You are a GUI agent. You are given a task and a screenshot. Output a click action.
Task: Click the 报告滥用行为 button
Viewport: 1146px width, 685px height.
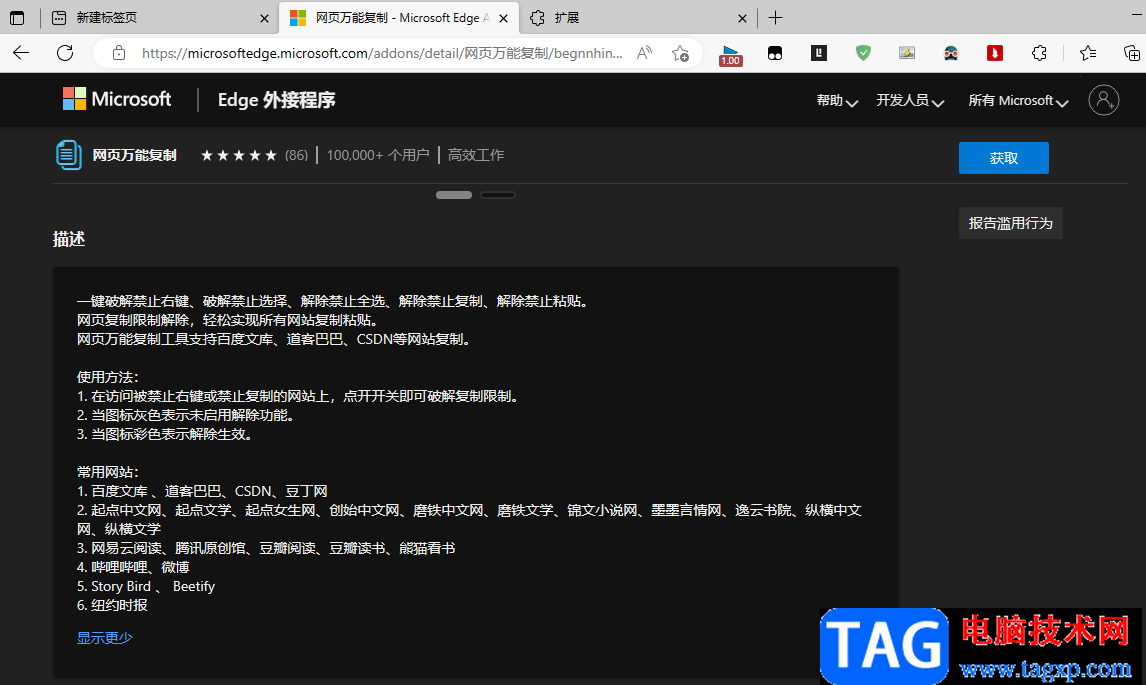1011,223
